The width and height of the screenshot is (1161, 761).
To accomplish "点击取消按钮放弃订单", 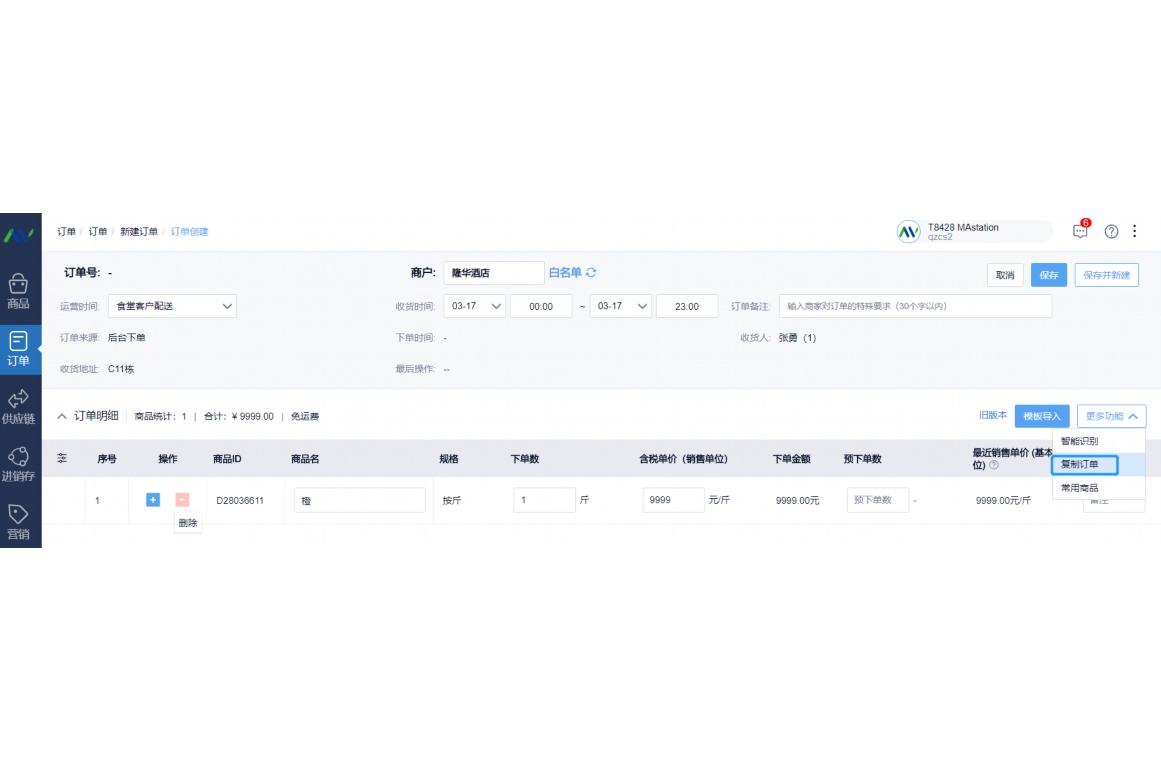I will click(1004, 275).
